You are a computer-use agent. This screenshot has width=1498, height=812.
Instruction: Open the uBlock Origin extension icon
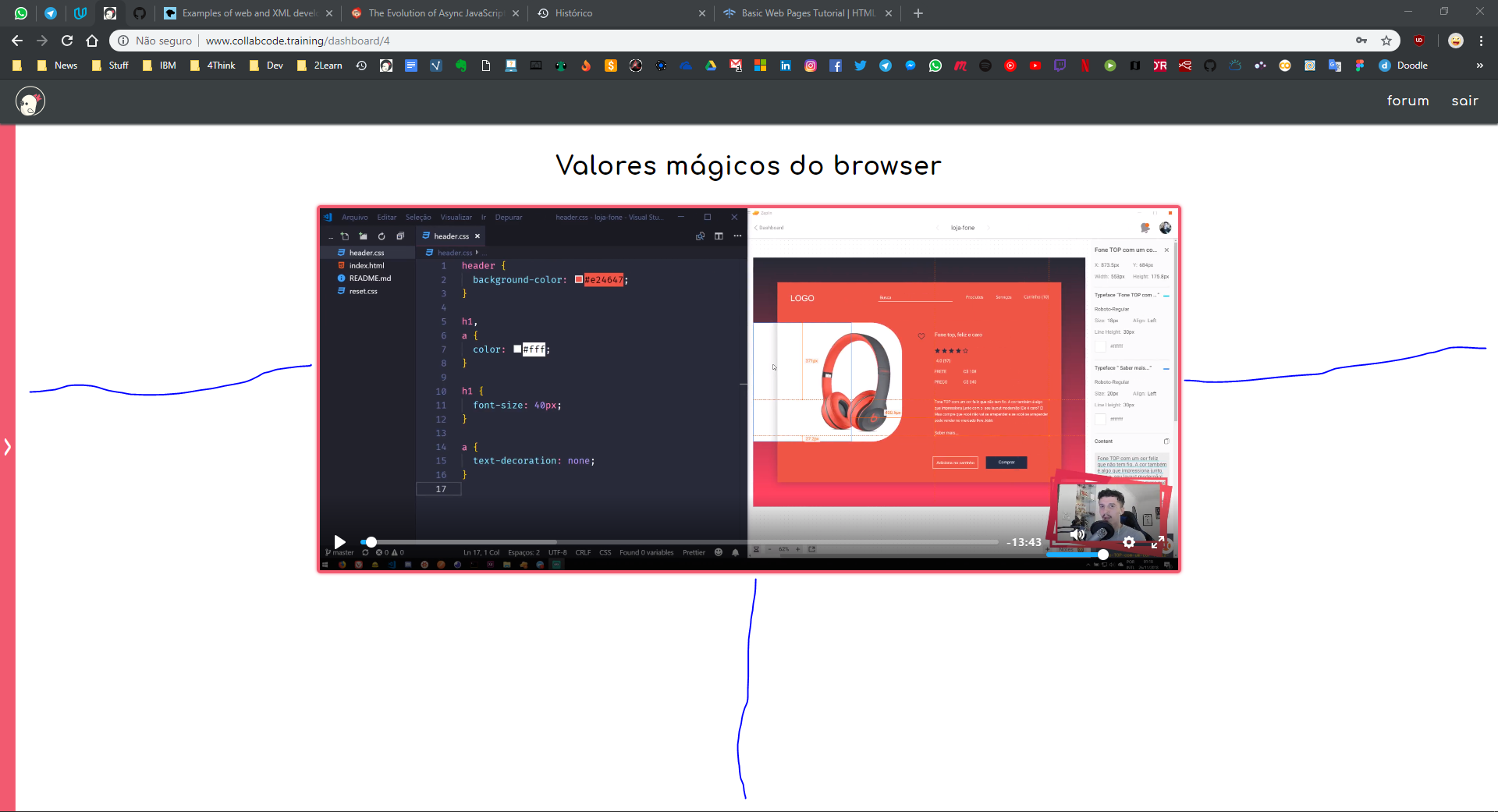[x=1419, y=41]
